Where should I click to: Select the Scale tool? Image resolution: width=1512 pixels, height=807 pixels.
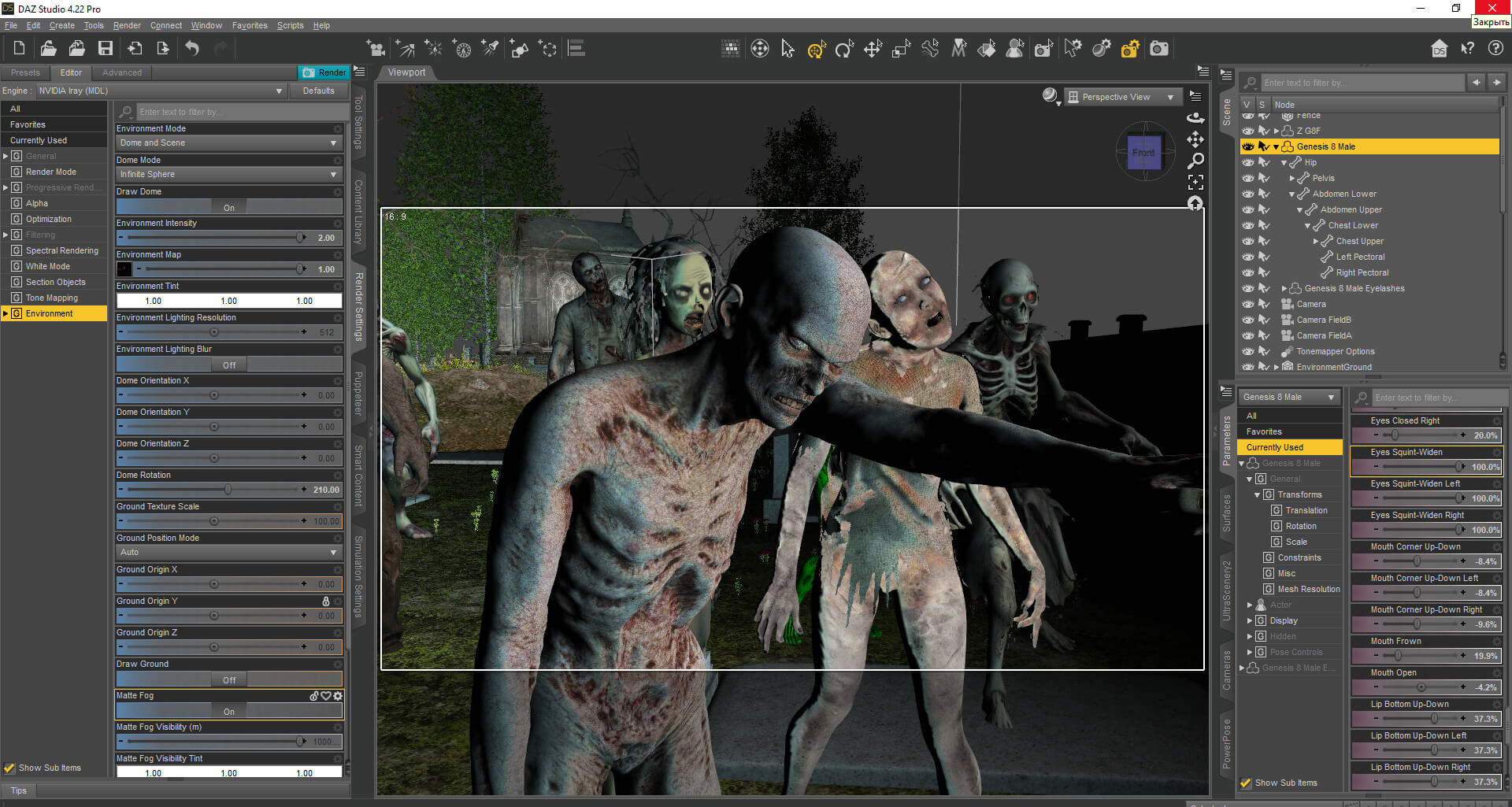901,49
